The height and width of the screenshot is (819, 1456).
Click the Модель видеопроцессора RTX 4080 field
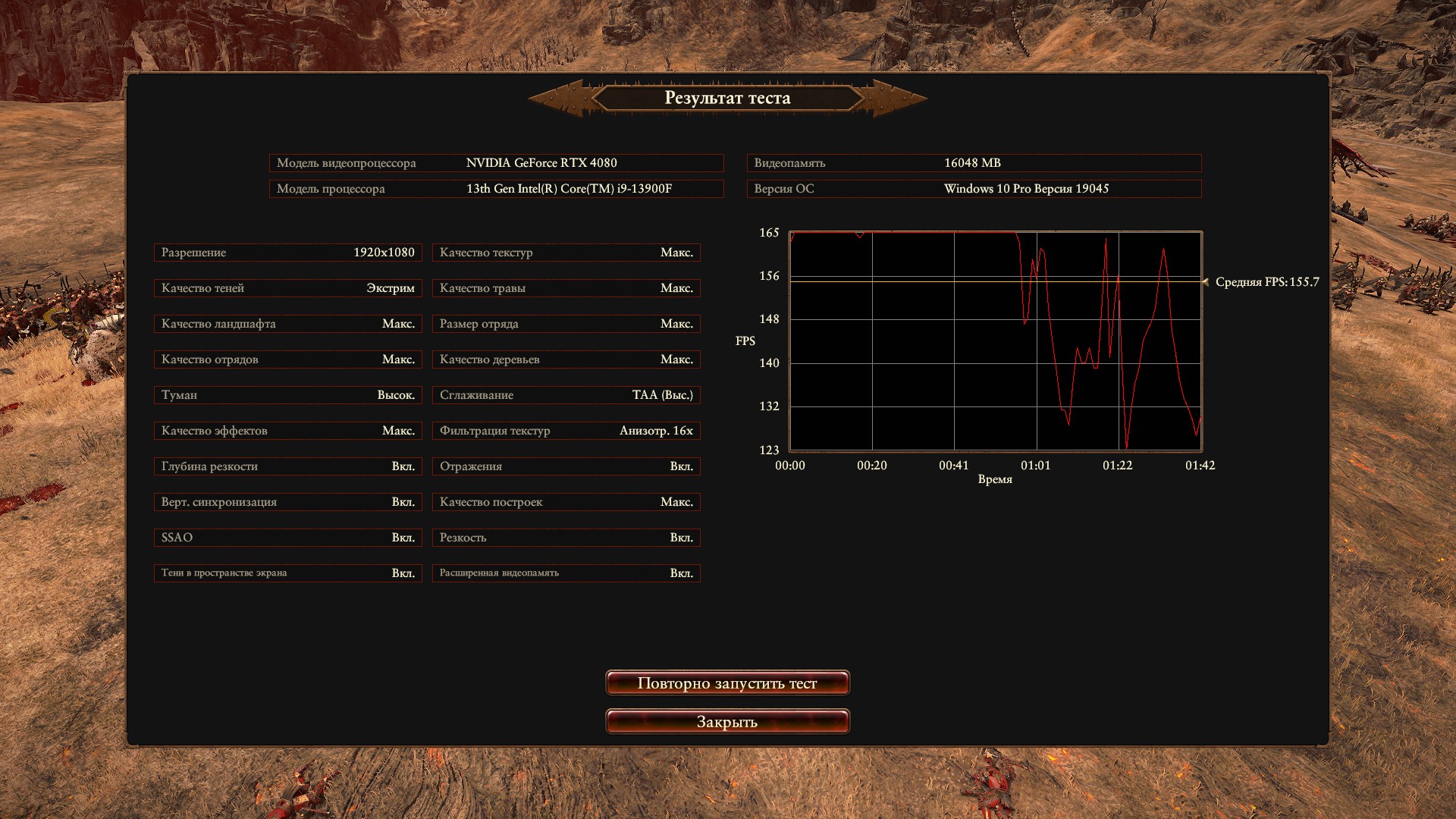pyautogui.click(x=496, y=163)
